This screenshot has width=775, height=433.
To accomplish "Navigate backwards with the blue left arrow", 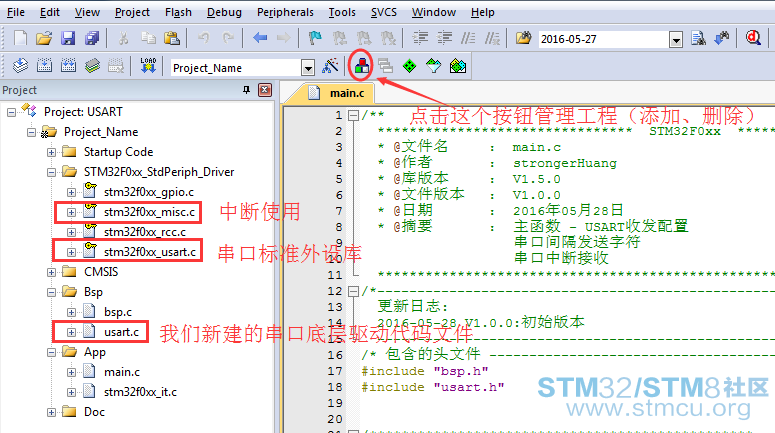I will click(260, 38).
